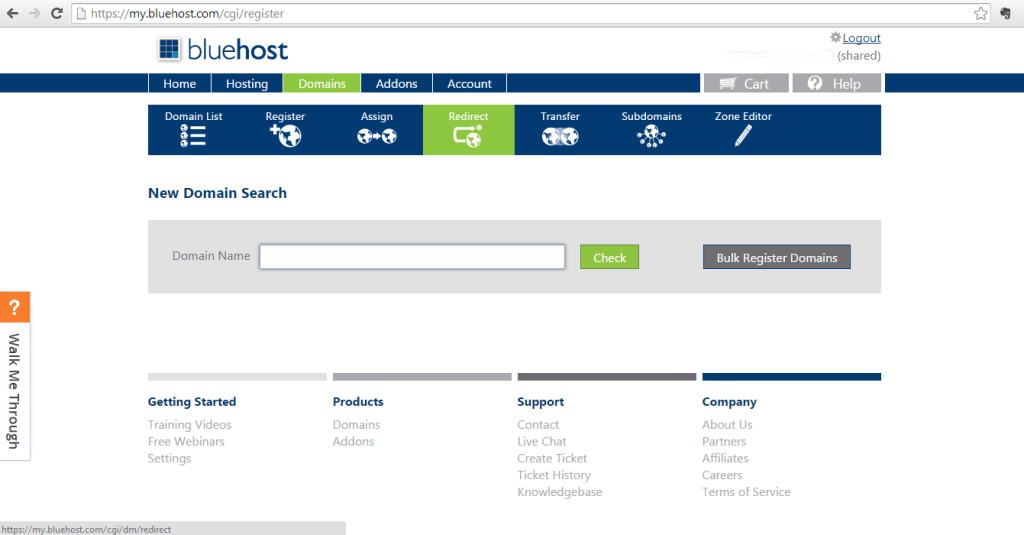Viewport: 1024px width, 535px height.
Task: Start Live Chat link
Action: tap(542, 442)
